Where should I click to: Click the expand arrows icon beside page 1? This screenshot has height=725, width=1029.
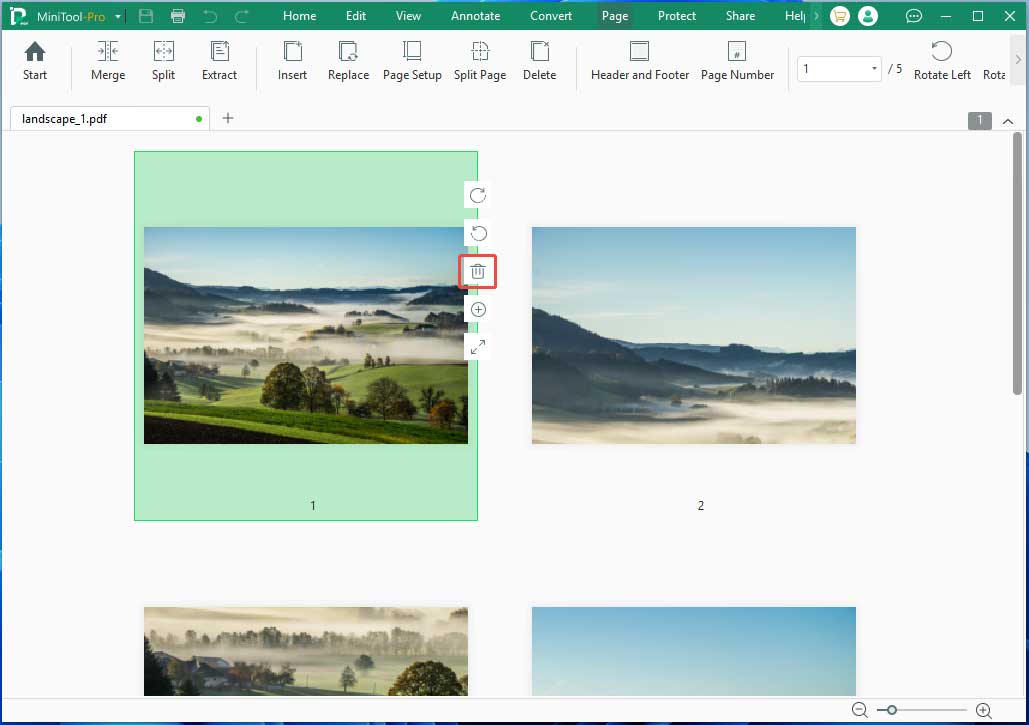pyautogui.click(x=478, y=346)
